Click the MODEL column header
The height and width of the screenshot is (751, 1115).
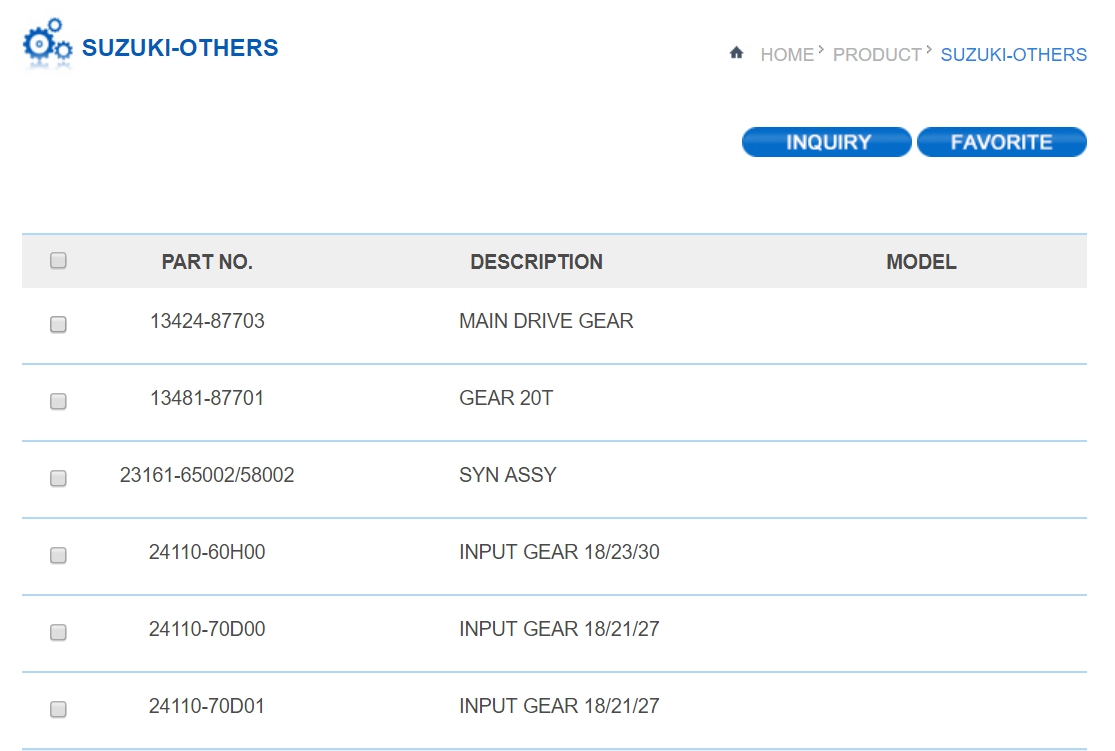[x=921, y=262]
